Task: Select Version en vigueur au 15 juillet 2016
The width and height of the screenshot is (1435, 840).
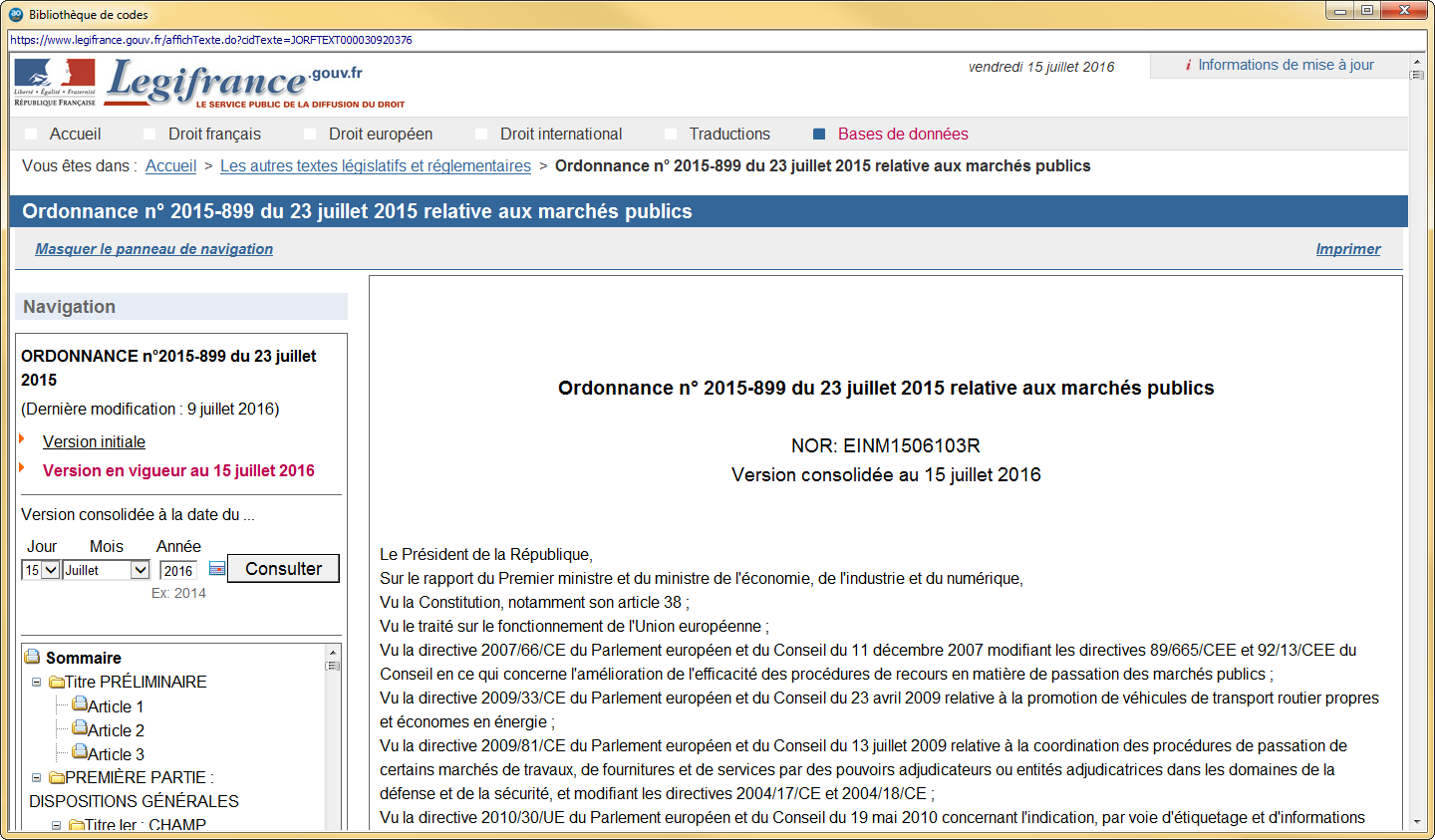Action: 178,470
